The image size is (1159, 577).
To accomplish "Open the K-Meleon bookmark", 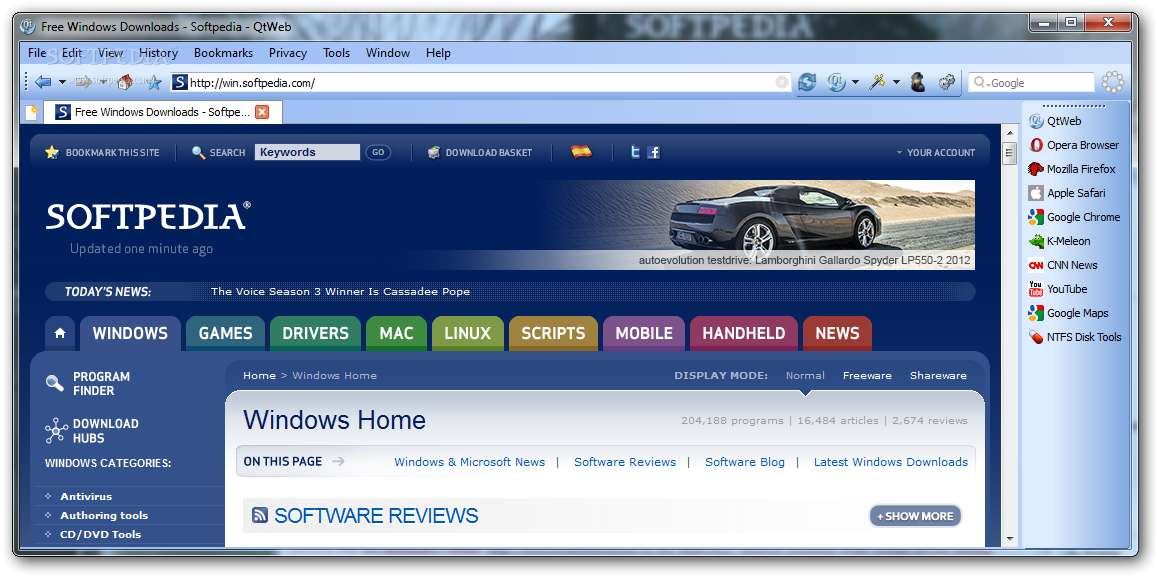I will pyautogui.click(x=1059, y=241).
